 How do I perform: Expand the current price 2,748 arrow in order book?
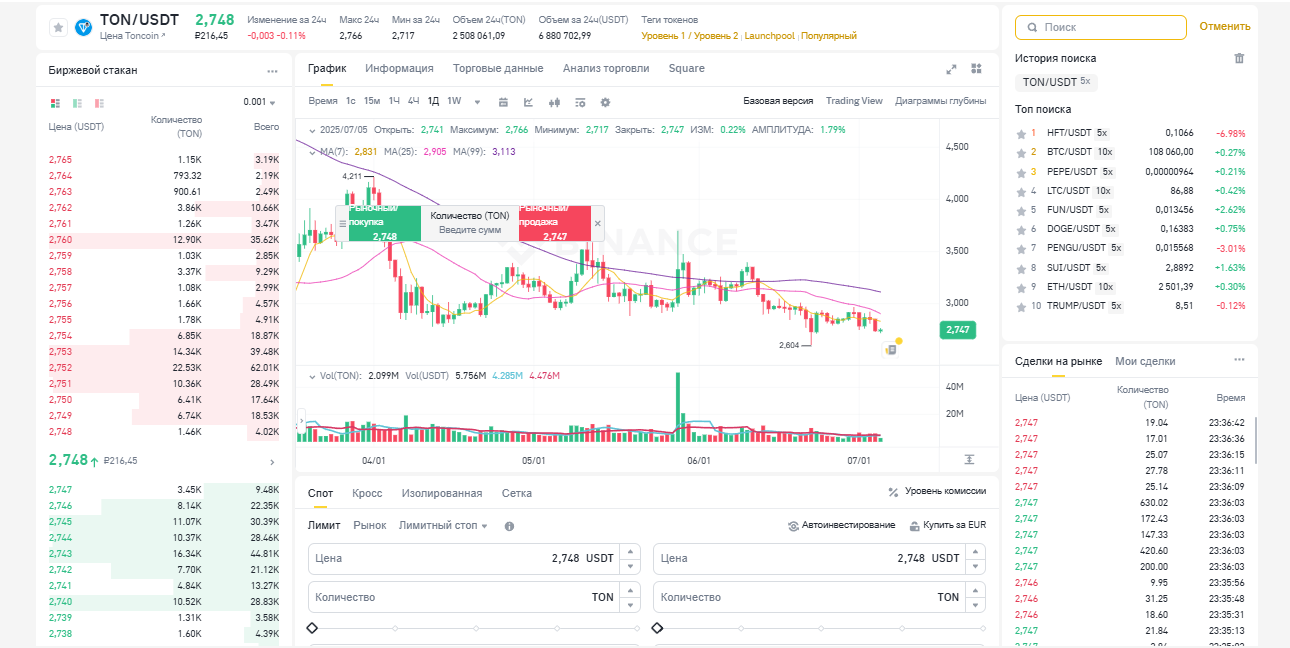click(272, 462)
